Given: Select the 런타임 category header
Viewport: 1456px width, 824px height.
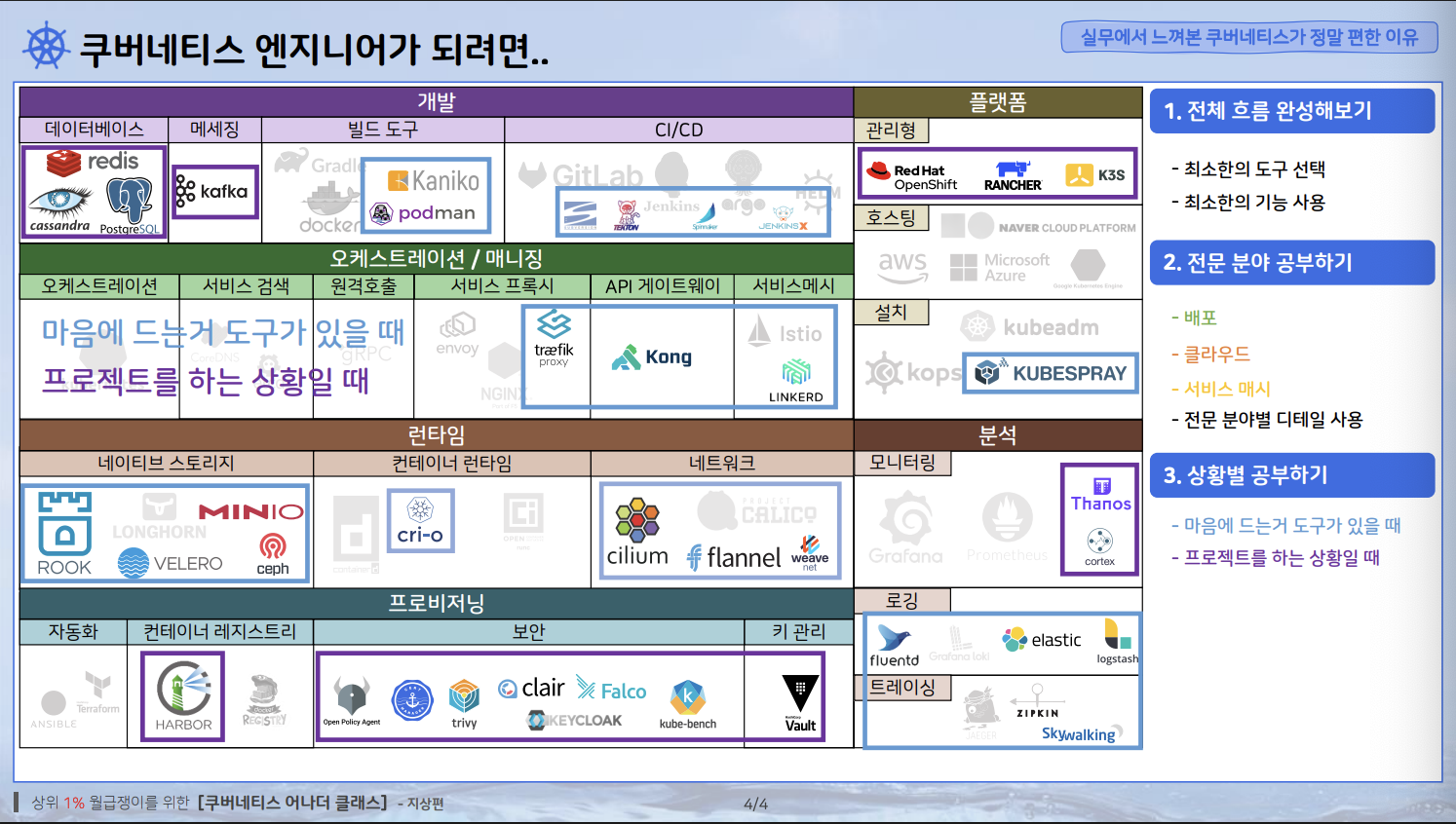Looking at the screenshot, I should pos(437,435).
